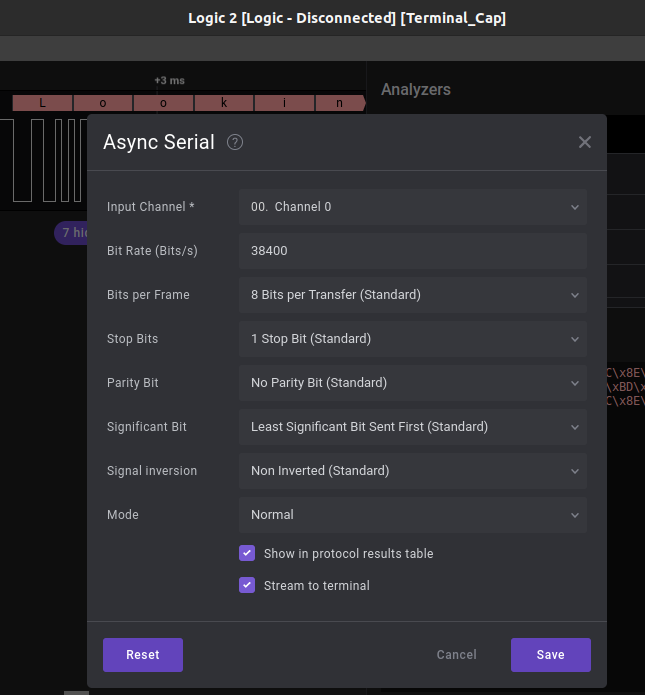Click the Cancel button
The width and height of the screenshot is (645, 695).
(457, 655)
